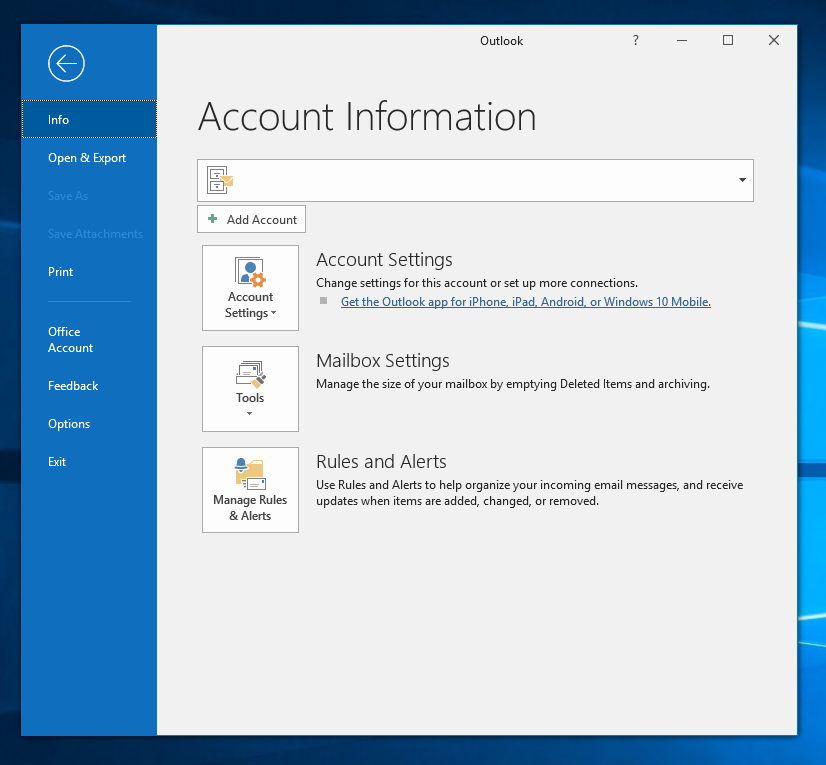This screenshot has width=826, height=765.
Task: Click the mailbox account icon in selector
Action: pyautogui.click(x=220, y=180)
